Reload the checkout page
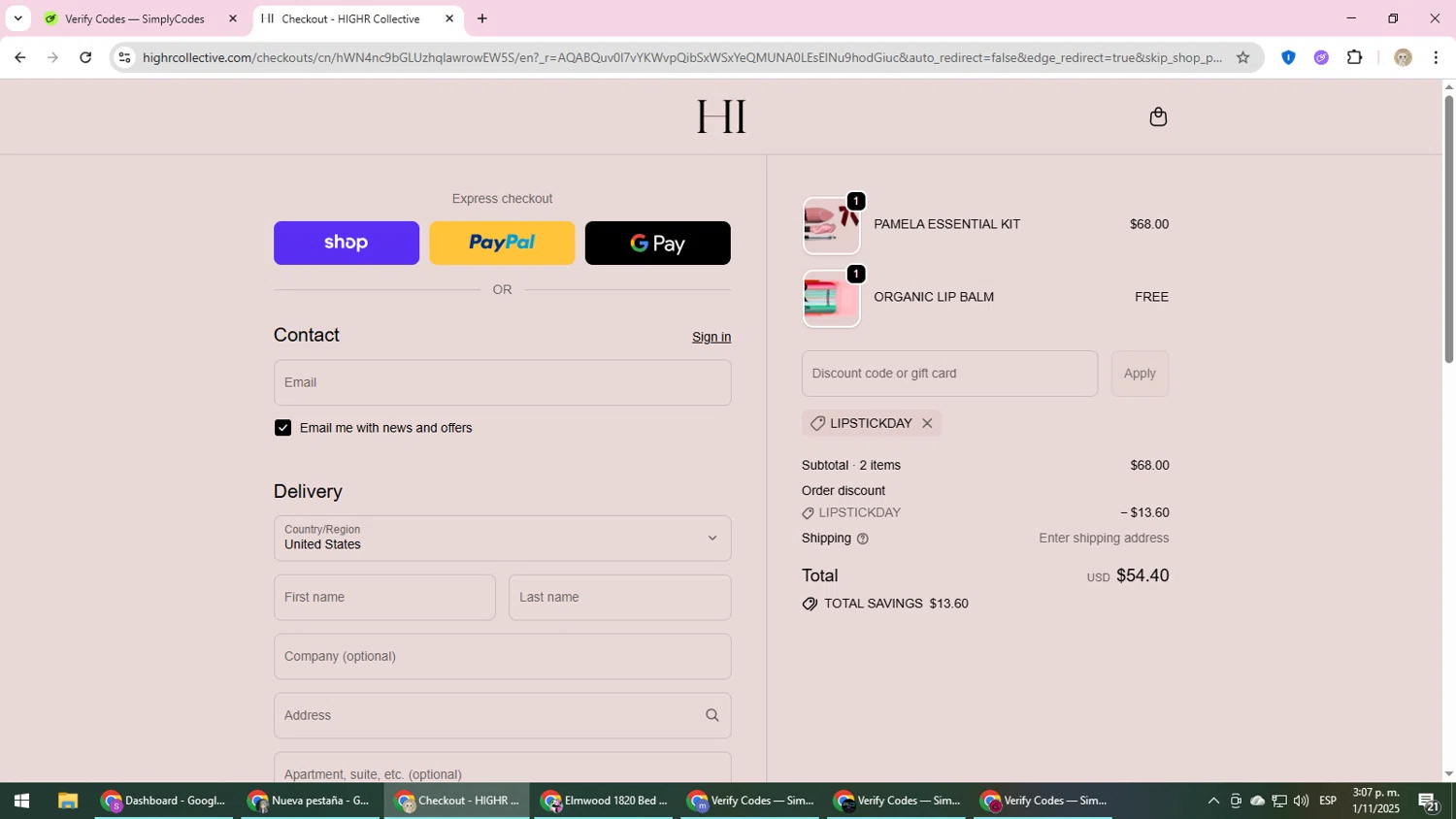 85,57
